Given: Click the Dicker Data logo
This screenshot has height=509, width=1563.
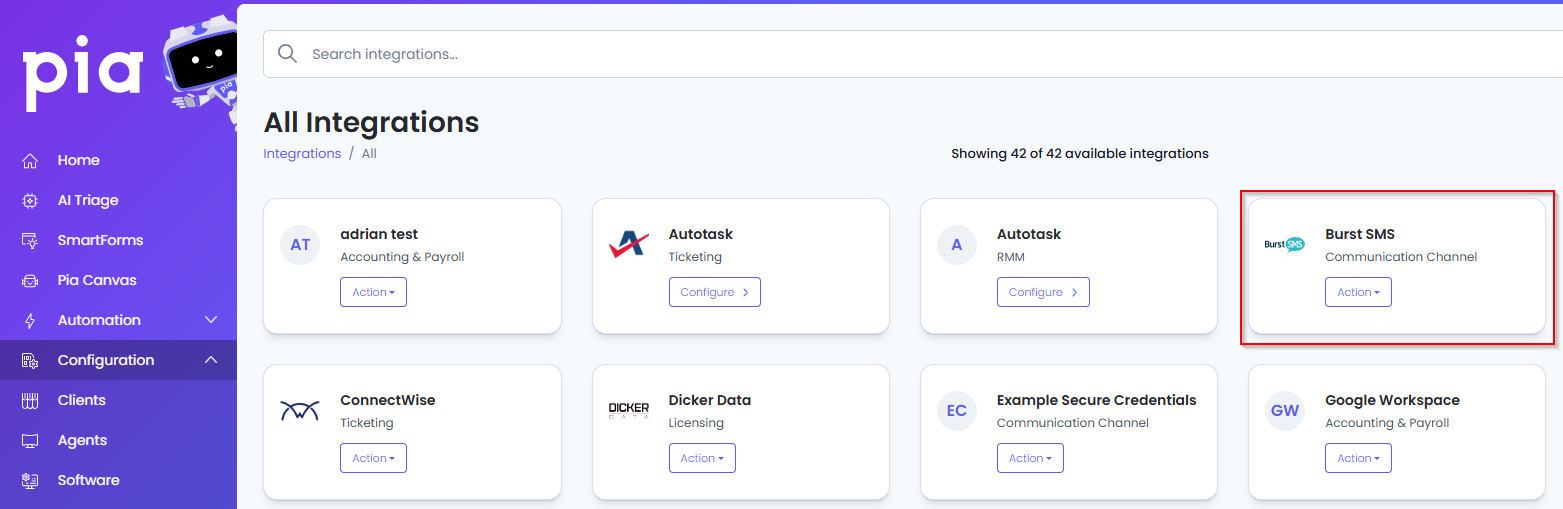Looking at the screenshot, I should (629, 411).
